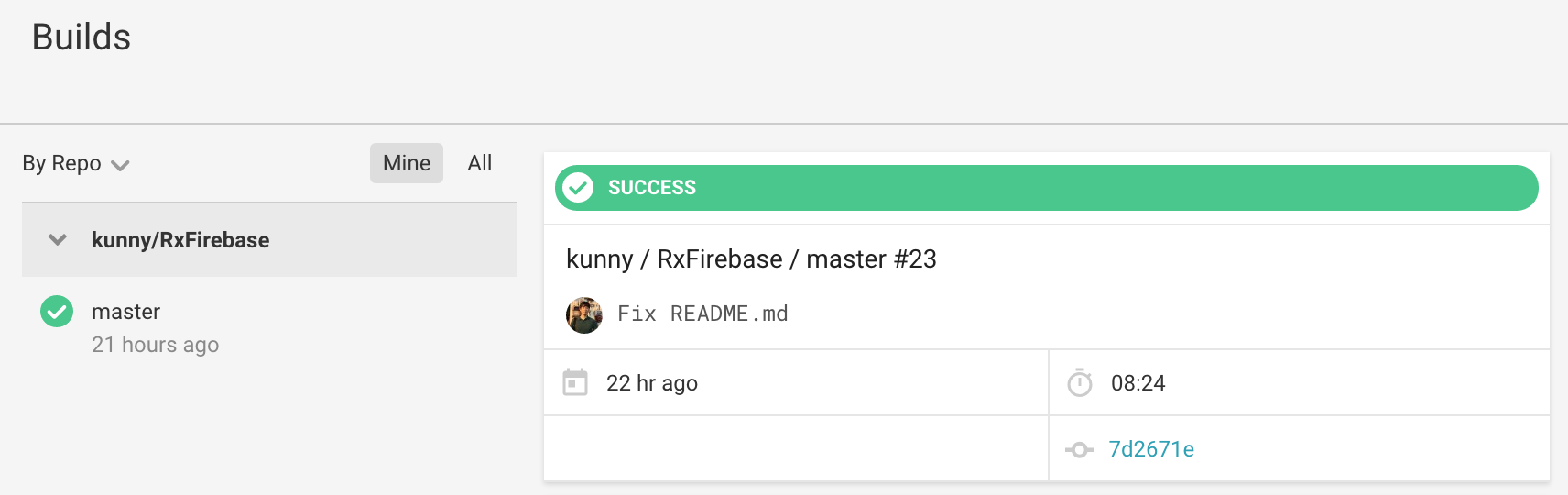
Task: Click the Builds page heading
Action: tap(82, 38)
